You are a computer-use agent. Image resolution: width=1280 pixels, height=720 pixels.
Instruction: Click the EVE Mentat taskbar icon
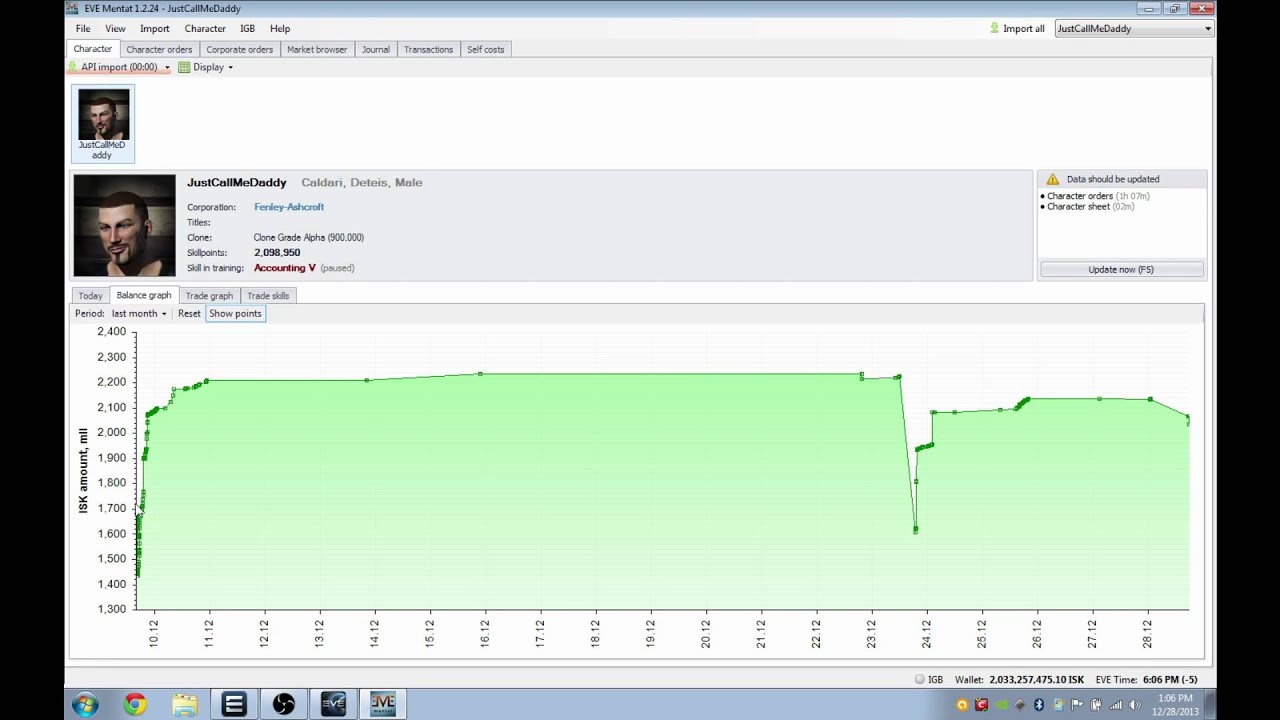(x=383, y=704)
